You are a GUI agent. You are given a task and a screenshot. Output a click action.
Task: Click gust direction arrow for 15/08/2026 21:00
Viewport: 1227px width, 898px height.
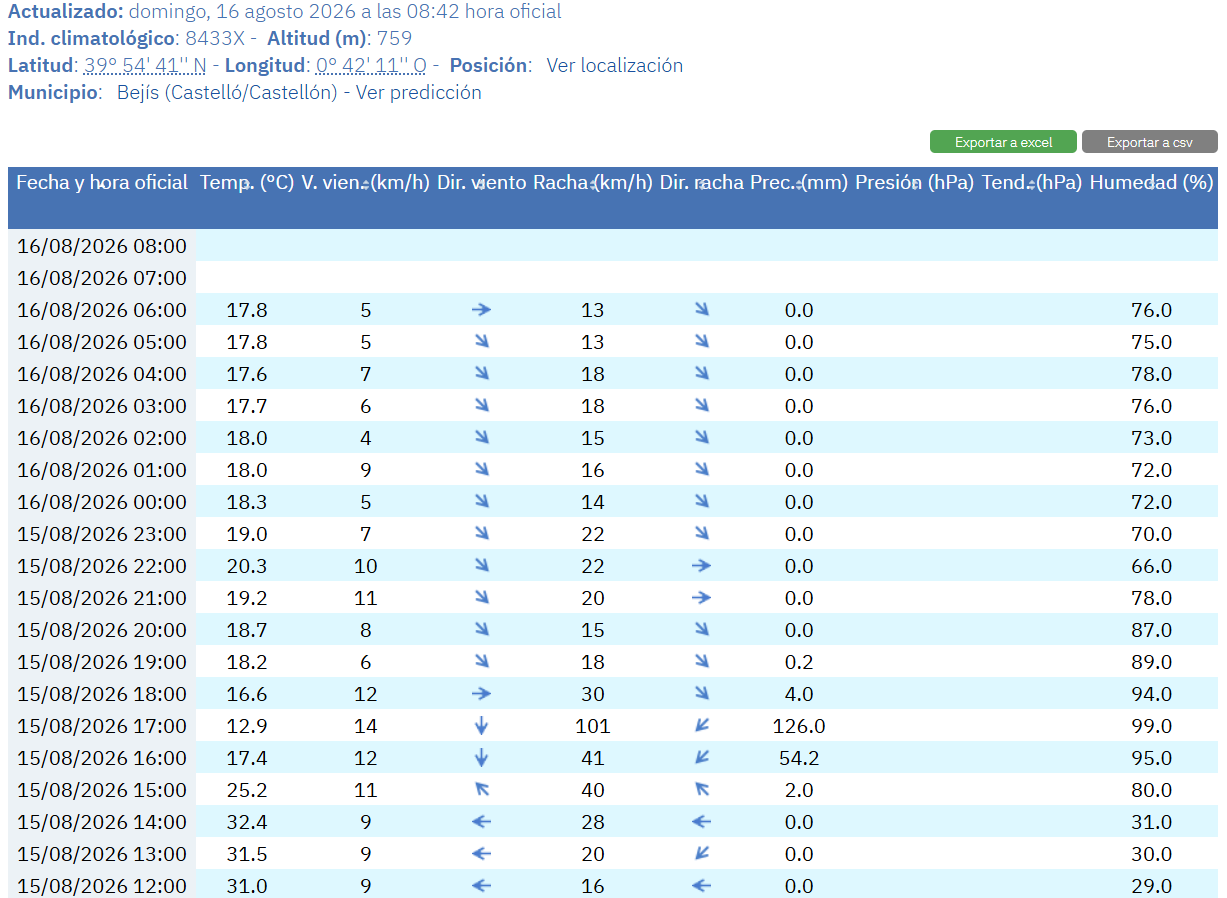point(701,598)
